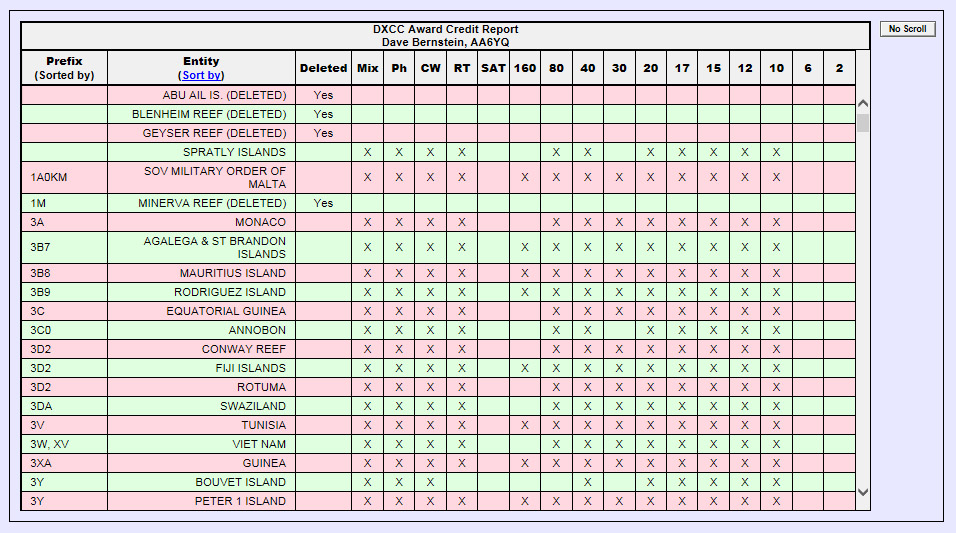The height and width of the screenshot is (533, 956).
Task: Click the 3B7 prefix cell
Action: [x=64, y=248]
